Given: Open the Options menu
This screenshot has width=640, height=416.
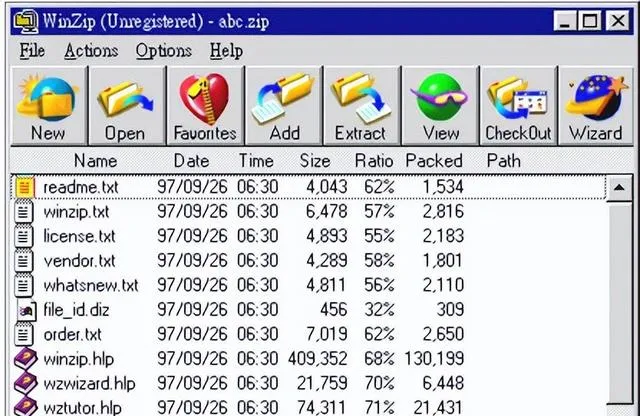Looking at the screenshot, I should click(164, 51).
